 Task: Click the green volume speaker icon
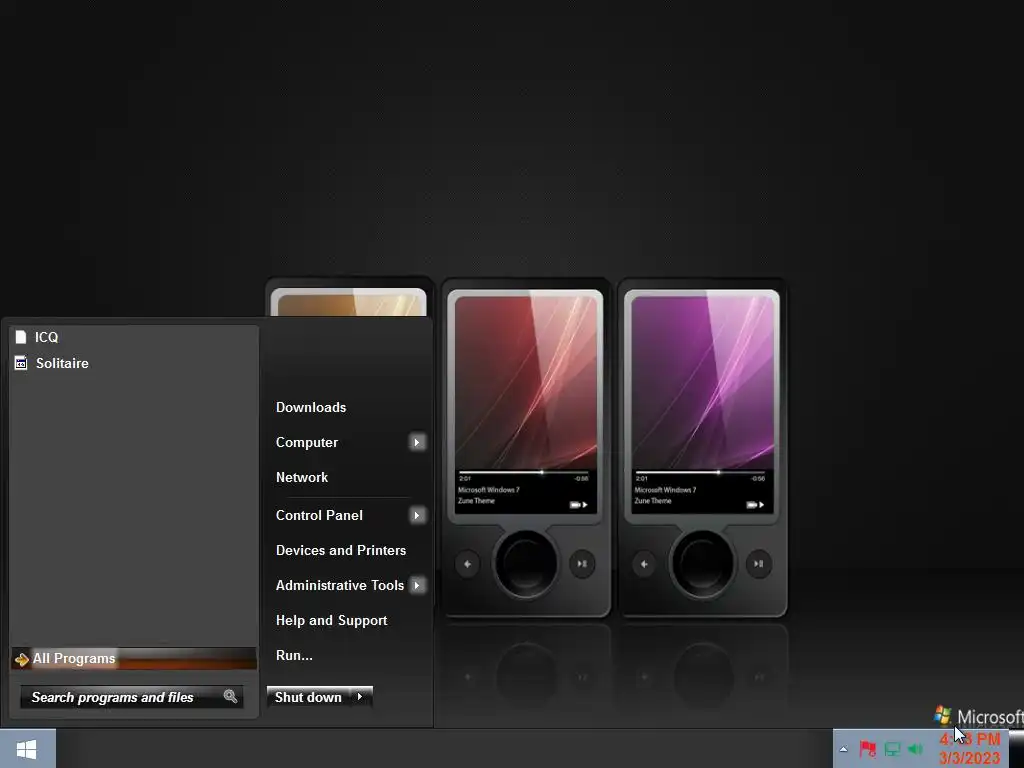pos(916,748)
